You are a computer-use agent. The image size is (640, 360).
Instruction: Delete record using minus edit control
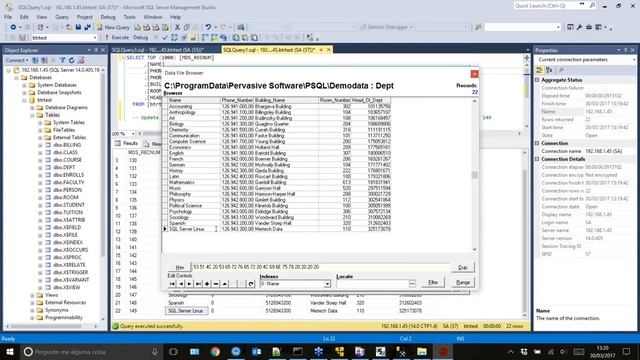[x=216, y=284]
